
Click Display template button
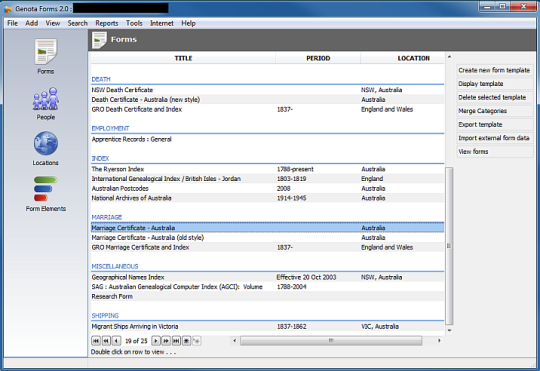[x=495, y=84]
